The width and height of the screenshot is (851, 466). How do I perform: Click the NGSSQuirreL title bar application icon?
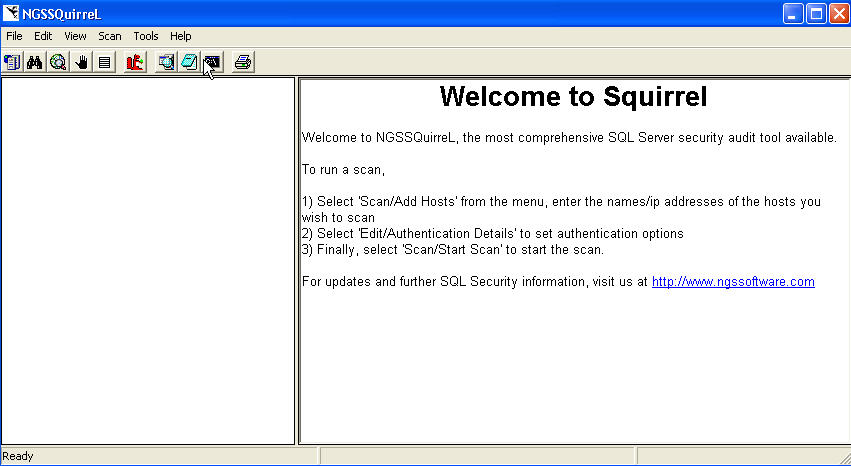(x=11, y=13)
